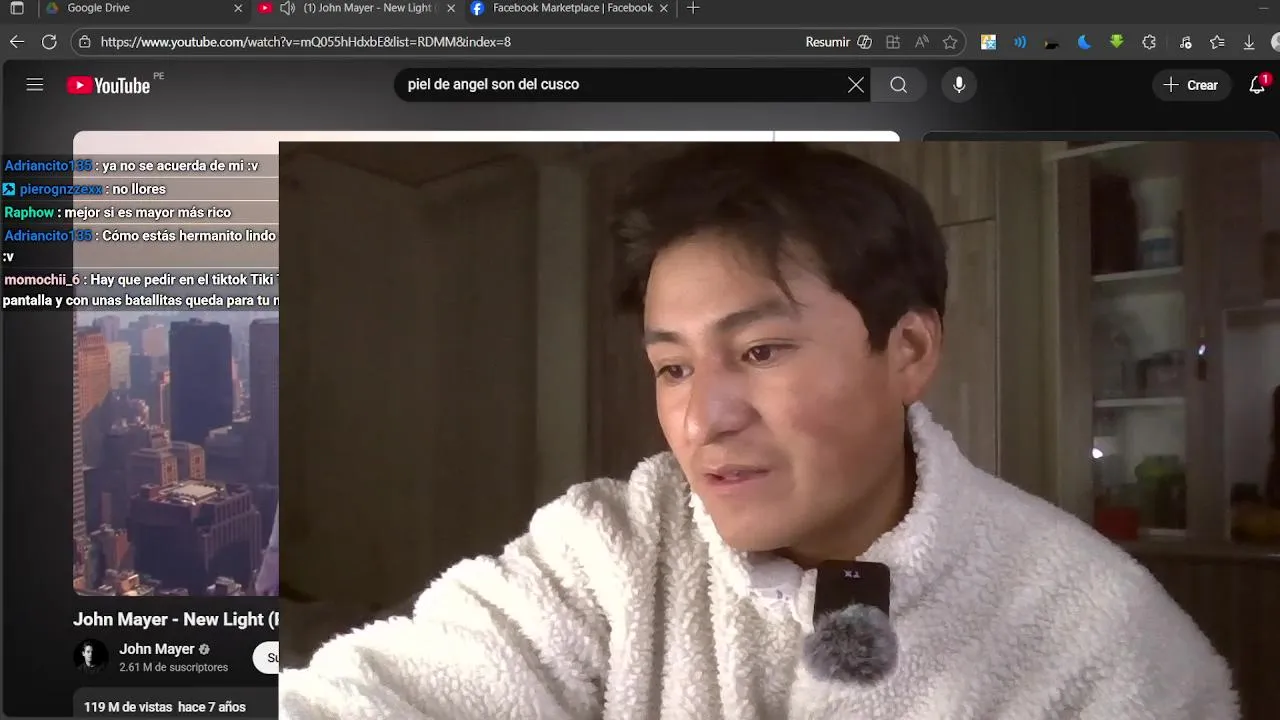
Task: Add this page to favorites star
Action: pos(950,42)
